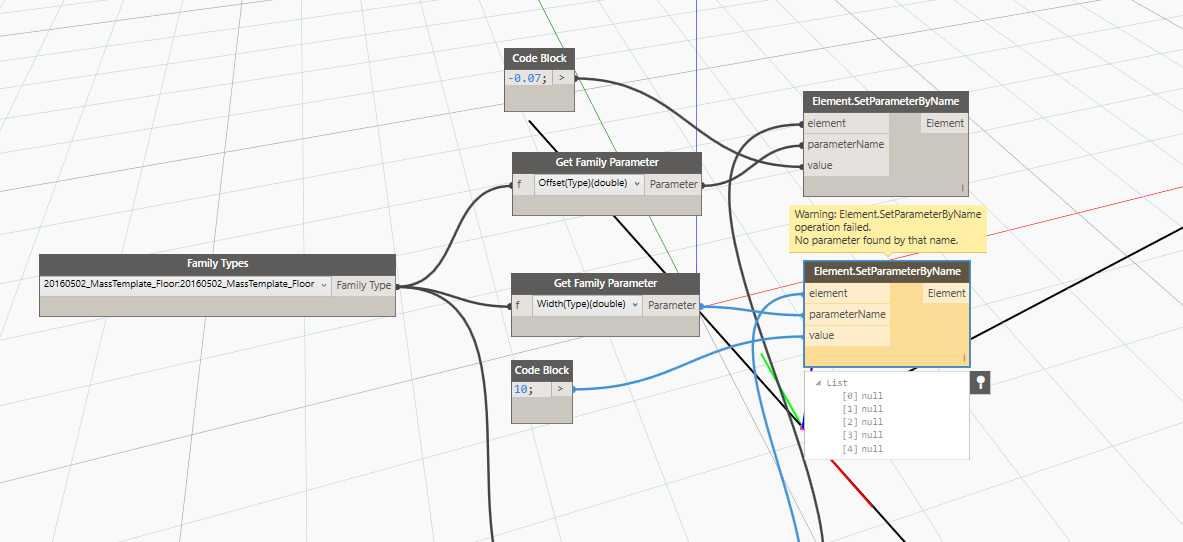Select the [0] null list entry
Screen dimensions: 1183x542
[x=862, y=396]
